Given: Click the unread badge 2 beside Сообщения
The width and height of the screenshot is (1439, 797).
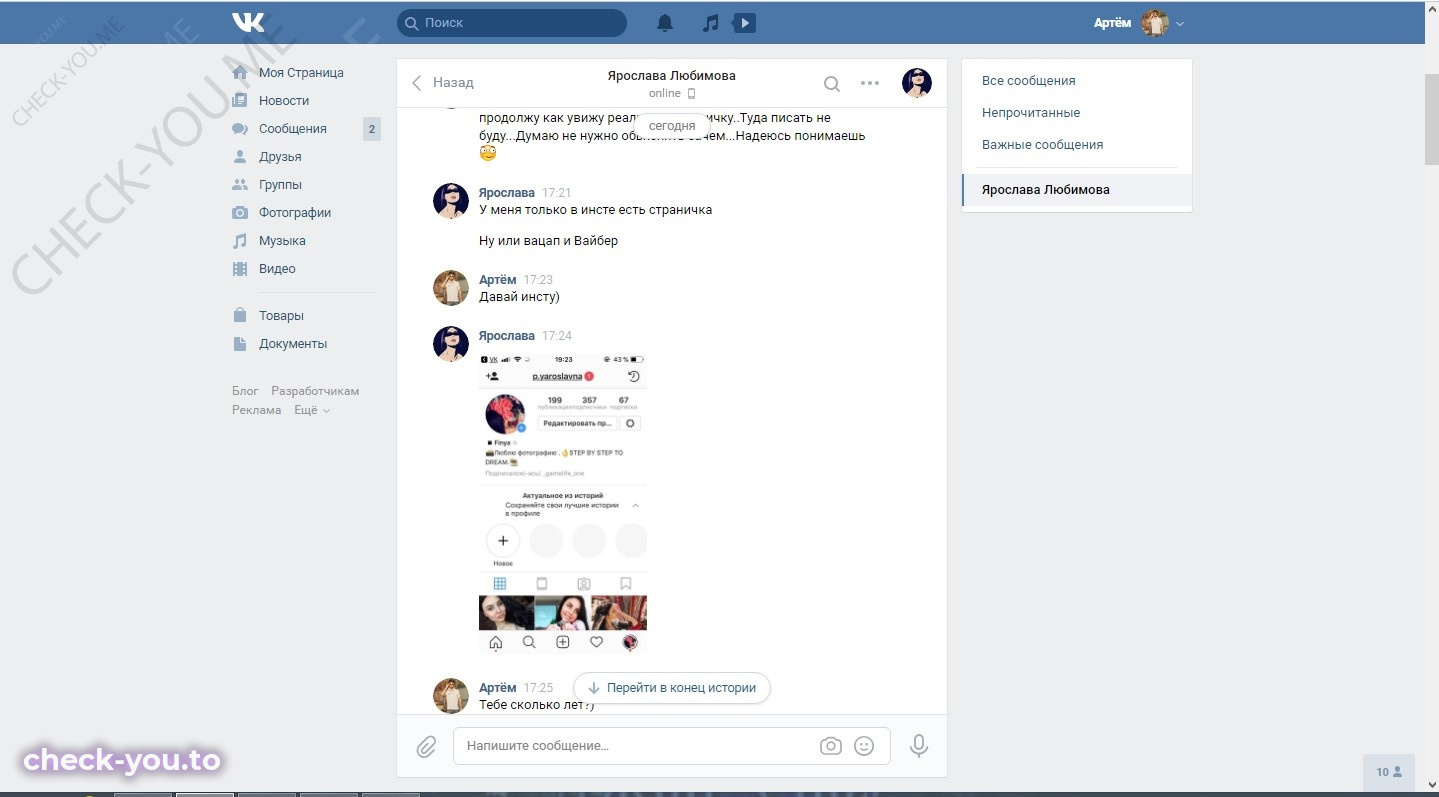Looking at the screenshot, I should click(x=372, y=129).
